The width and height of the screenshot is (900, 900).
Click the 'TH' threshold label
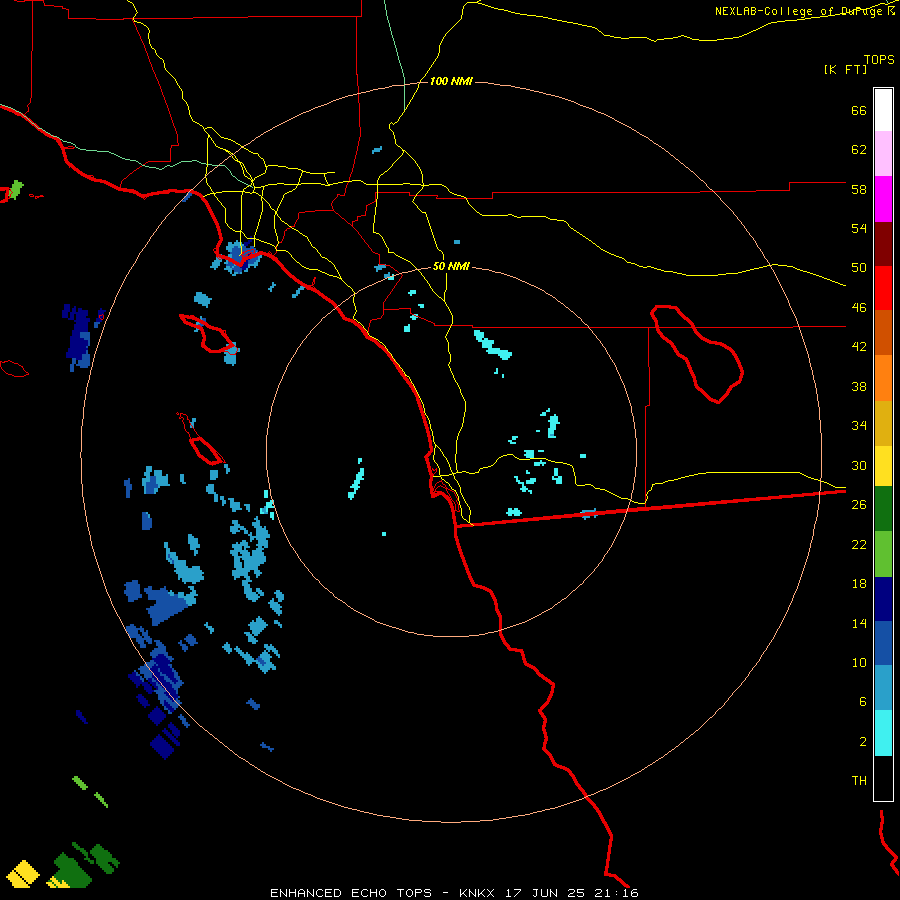click(859, 781)
